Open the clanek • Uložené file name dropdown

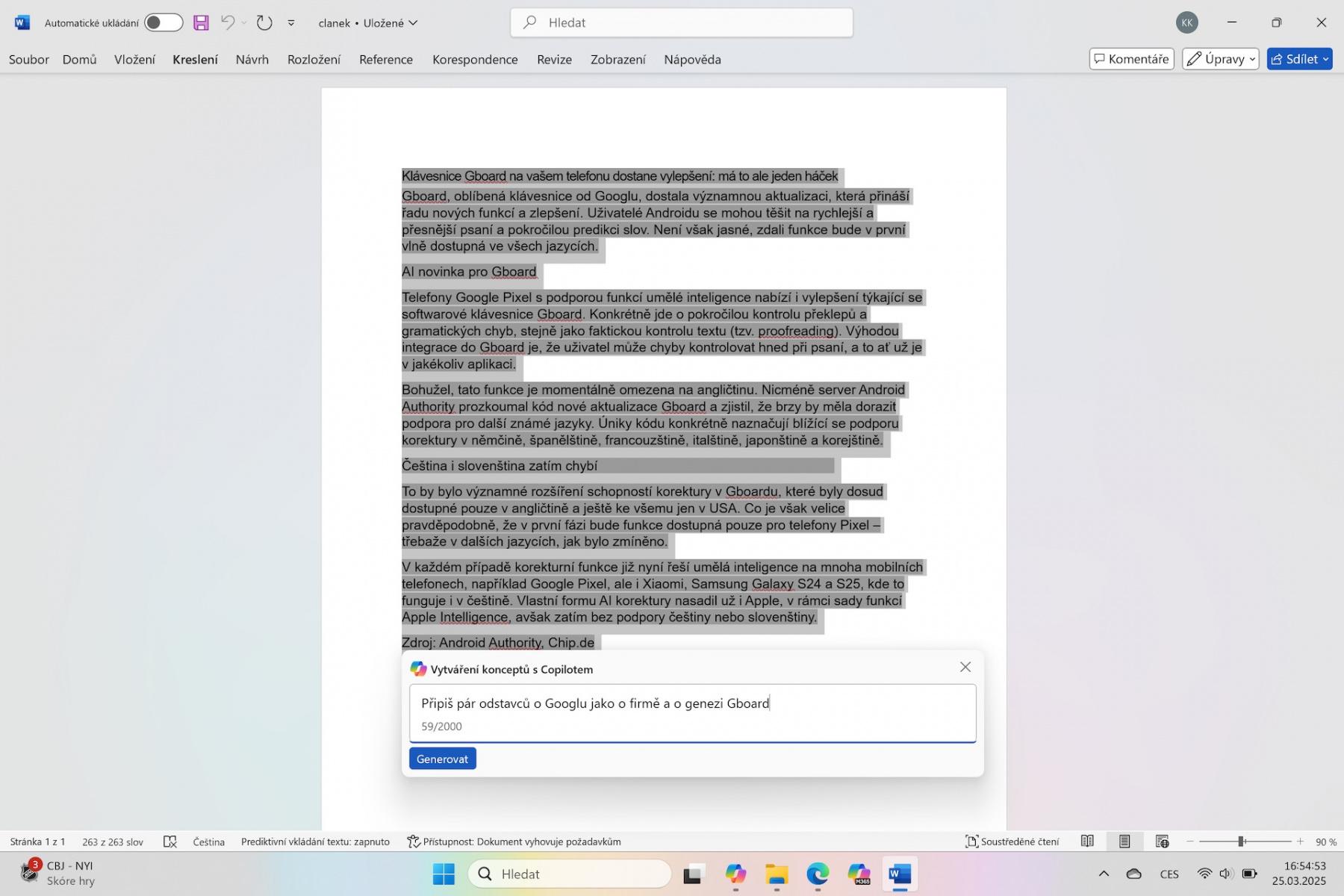(368, 23)
